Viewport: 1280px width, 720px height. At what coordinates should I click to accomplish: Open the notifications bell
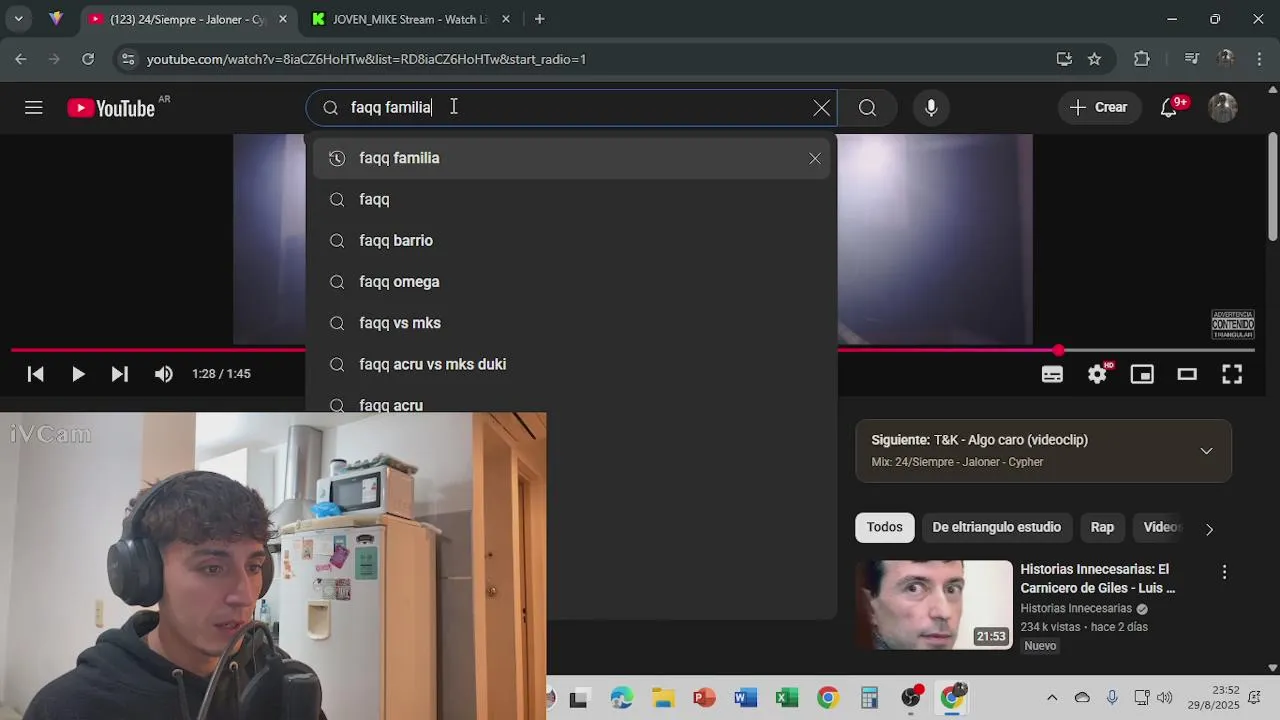coord(1169,108)
